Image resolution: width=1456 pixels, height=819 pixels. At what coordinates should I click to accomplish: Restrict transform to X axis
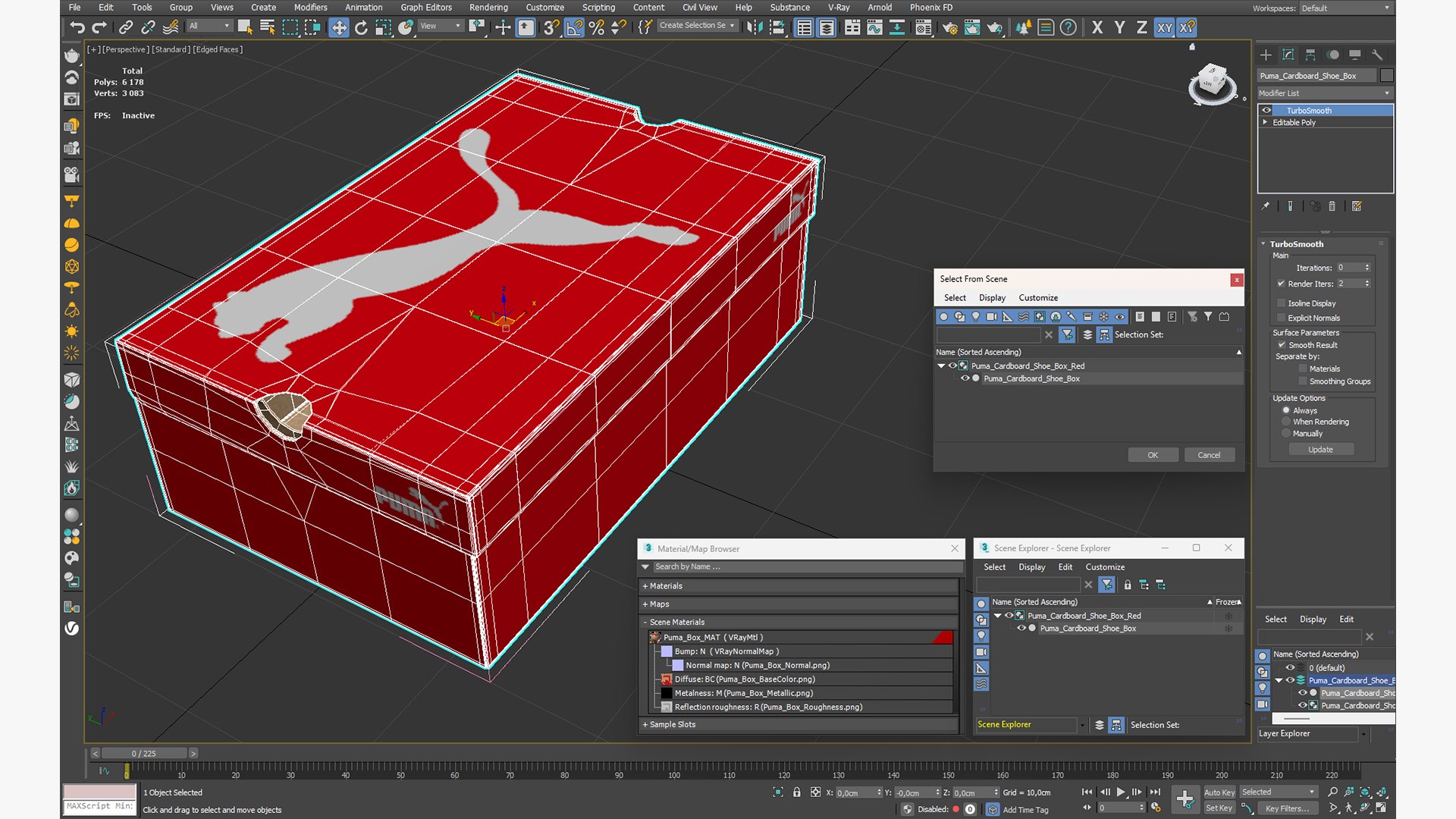click(1097, 27)
